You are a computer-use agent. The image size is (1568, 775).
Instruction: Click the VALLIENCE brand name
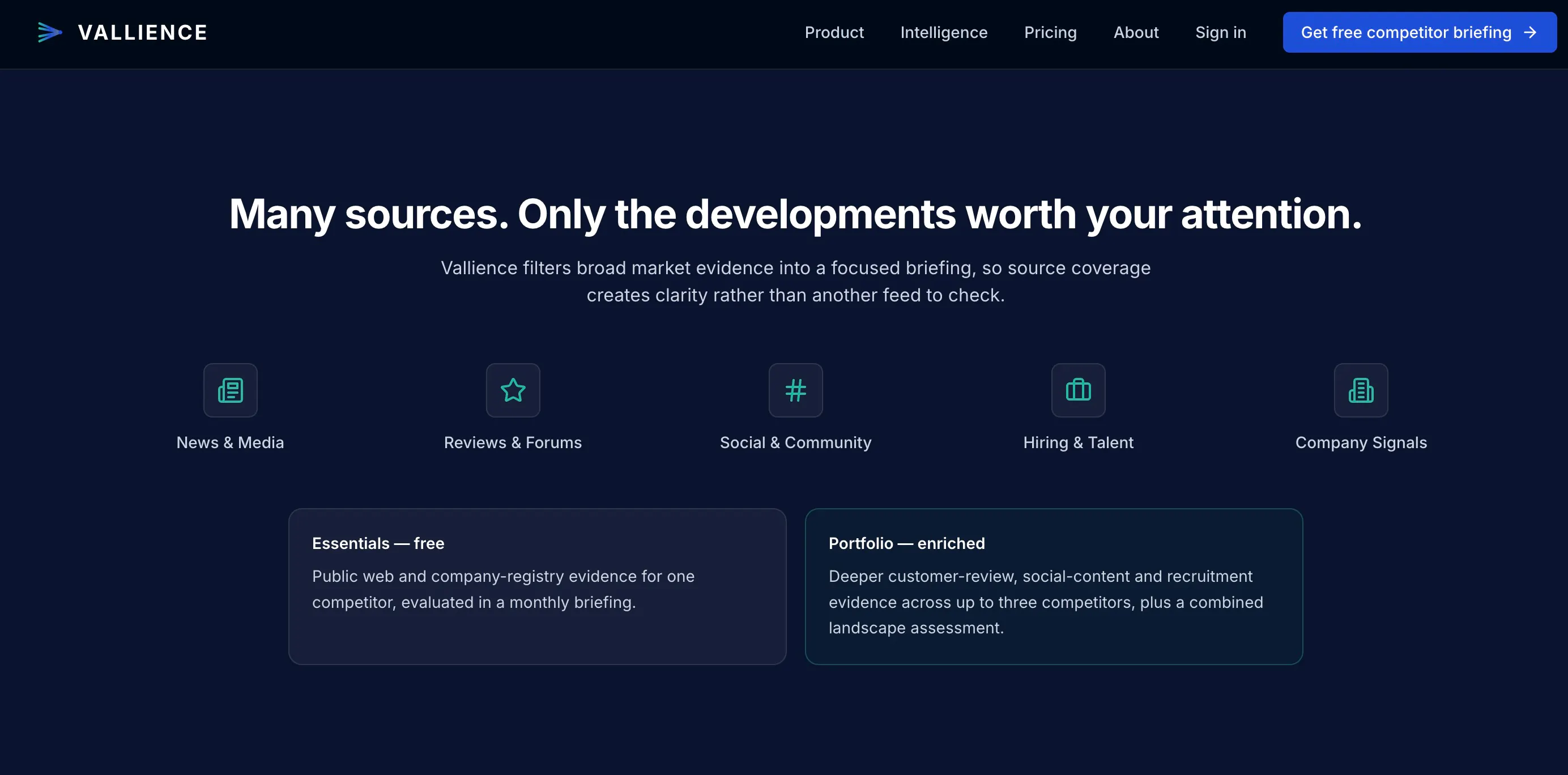(143, 32)
